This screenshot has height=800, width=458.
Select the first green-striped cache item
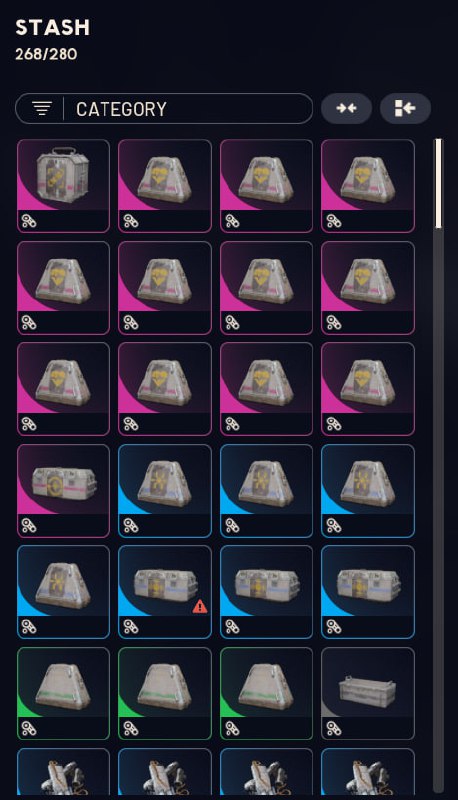click(63, 693)
